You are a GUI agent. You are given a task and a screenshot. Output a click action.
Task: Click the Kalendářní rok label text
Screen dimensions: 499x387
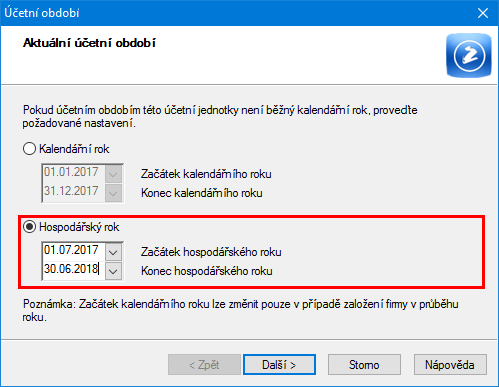74,149
